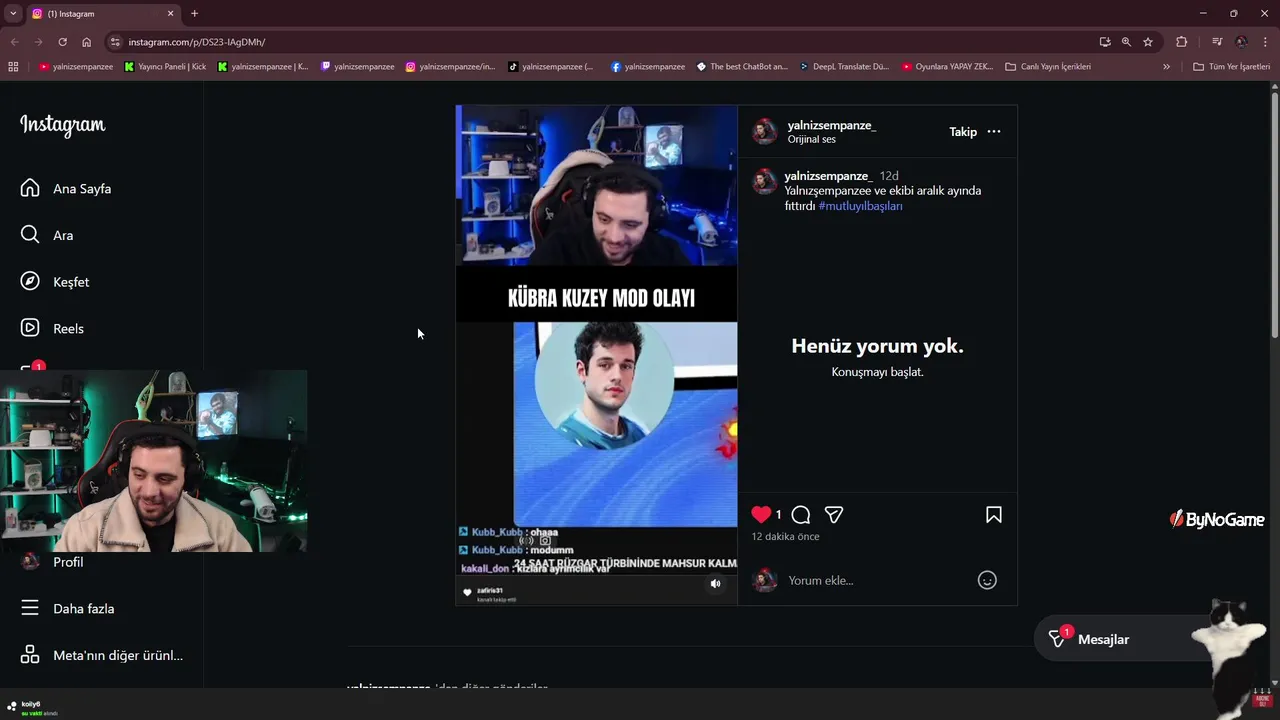Open the Ara search item
1280x720 pixels.
pyautogui.click(x=47, y=235)
